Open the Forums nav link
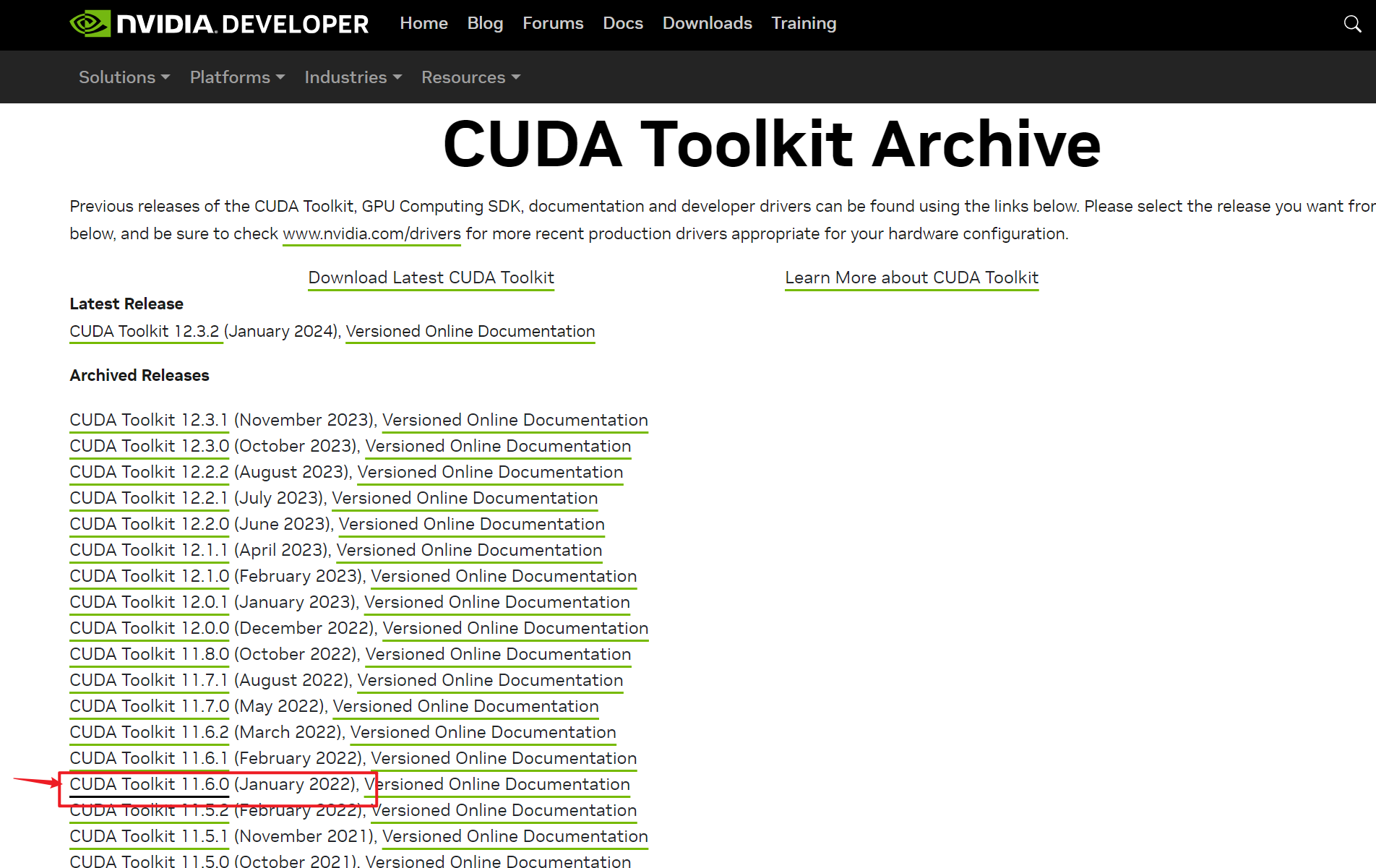This screenshot has width=1376, height=868. pyautogui.click(x=553, y=23)
